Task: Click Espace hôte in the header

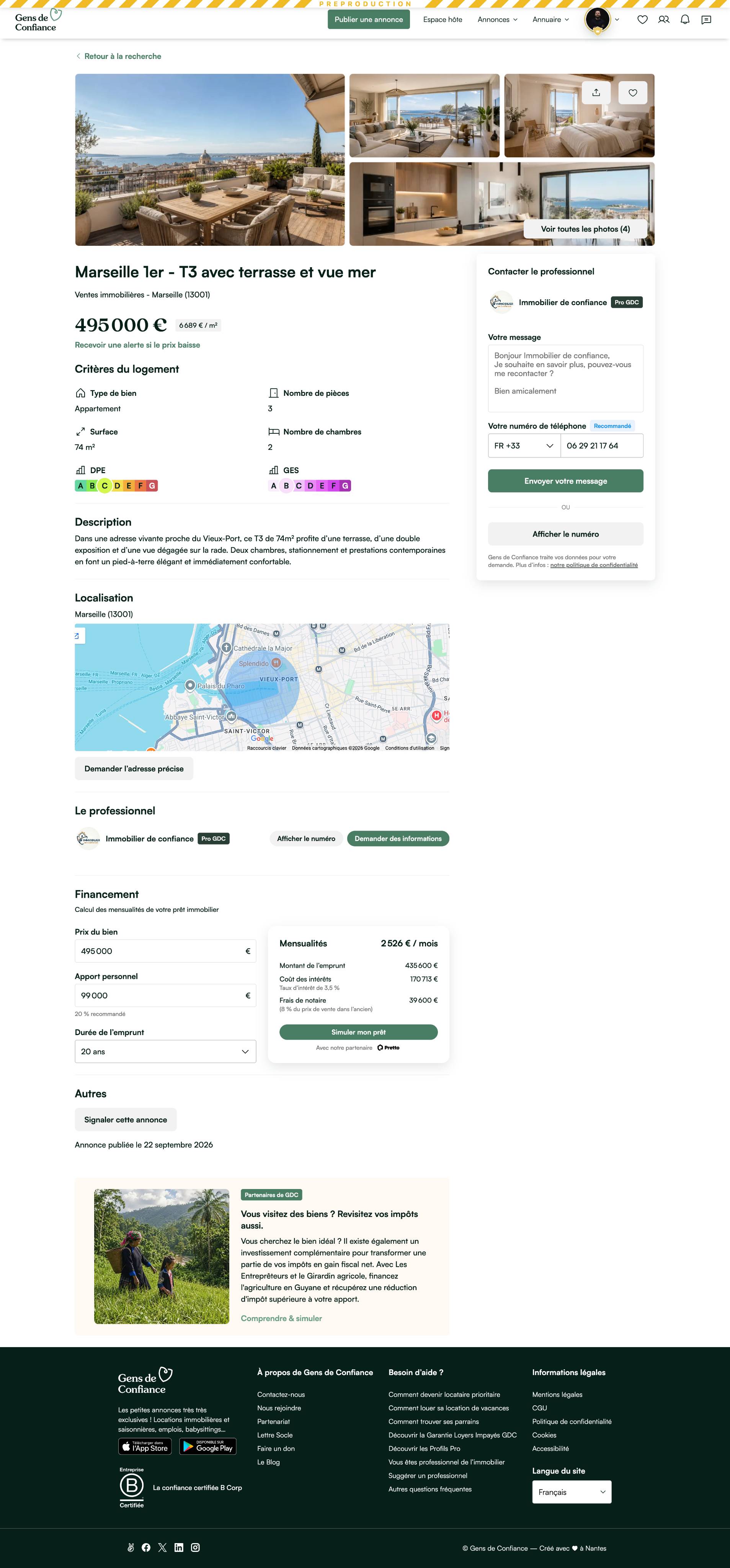Action: 443,20
